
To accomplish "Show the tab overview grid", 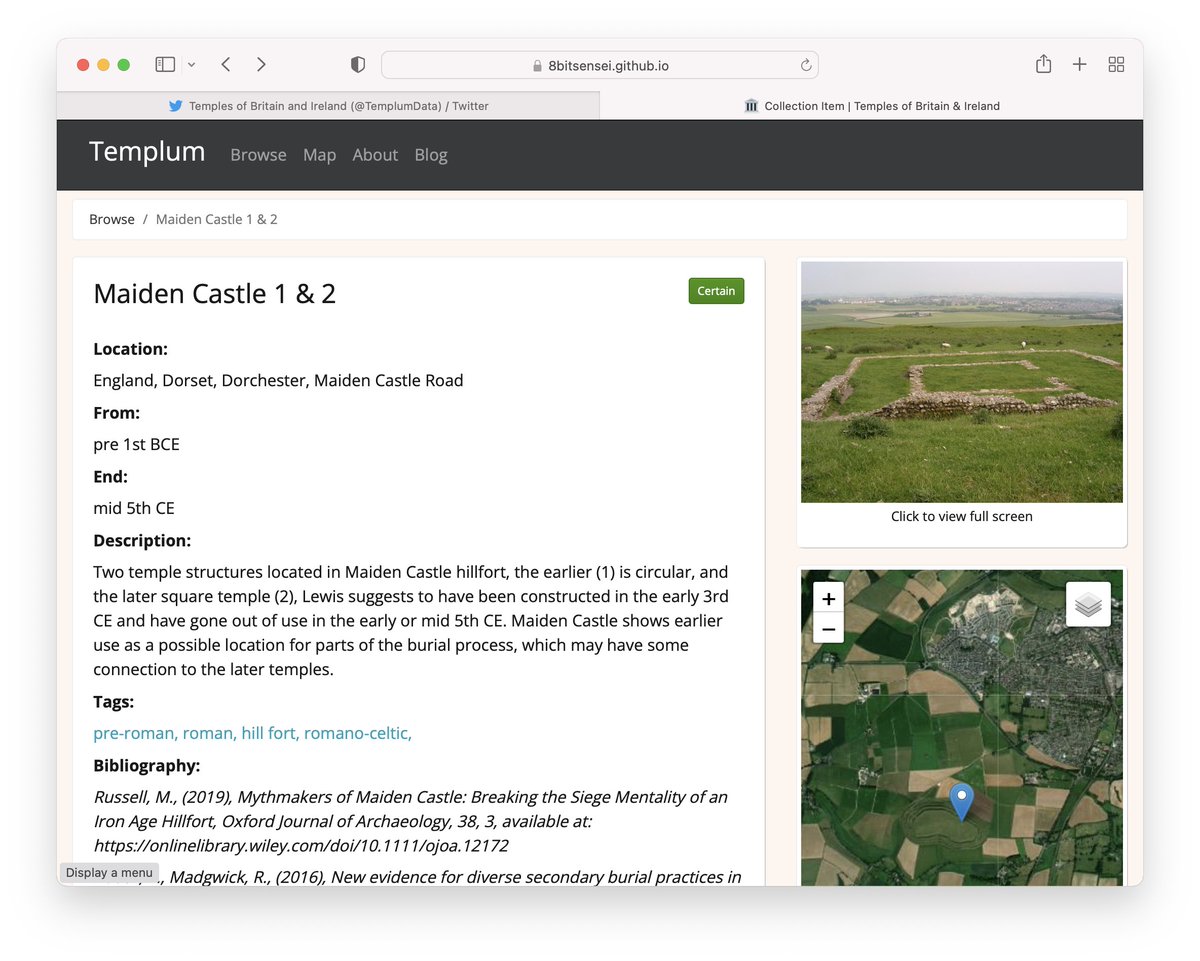I will pos(1117,64).
